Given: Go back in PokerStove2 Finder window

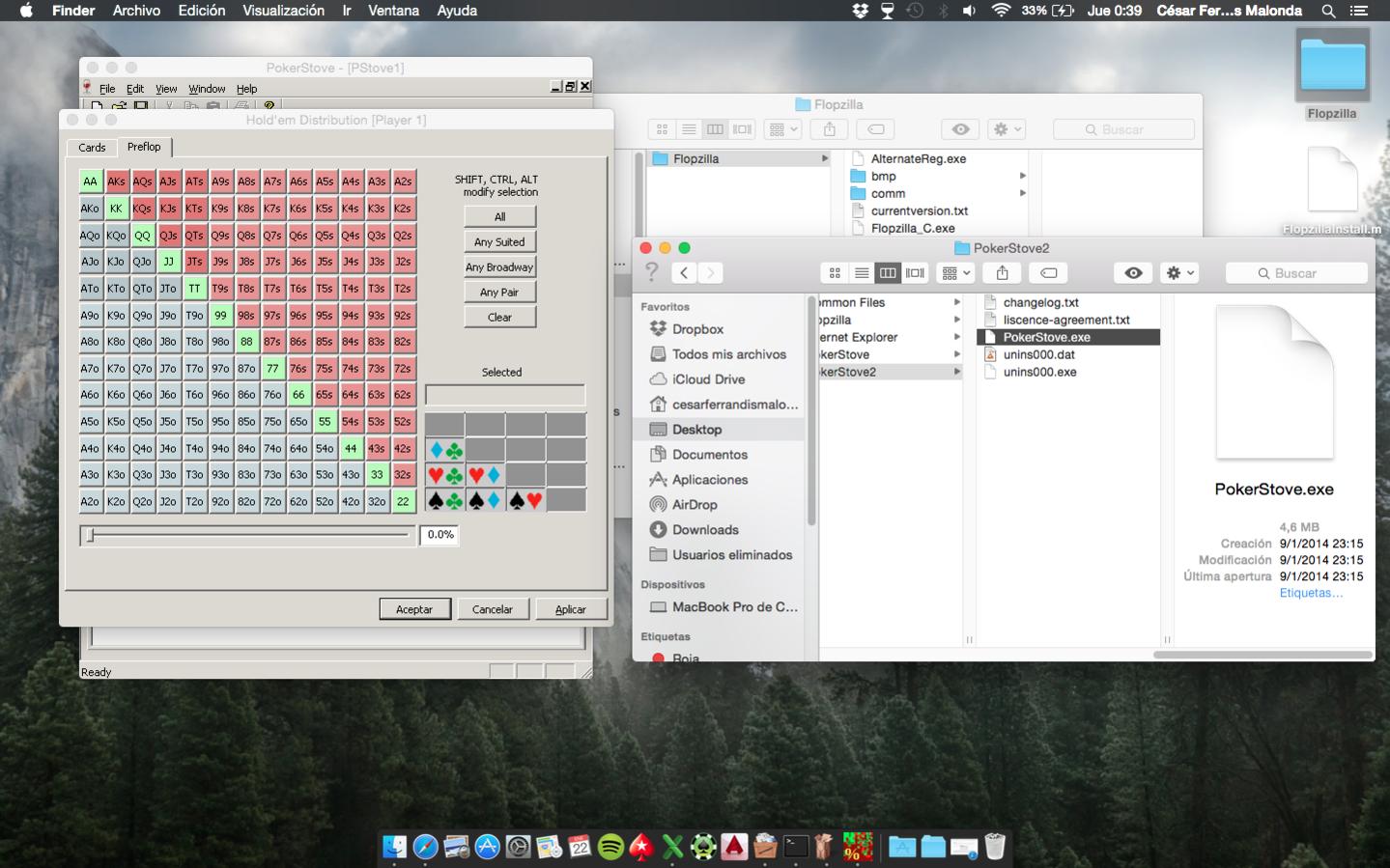Looking at the screenshot, I should tap(684, 273).
